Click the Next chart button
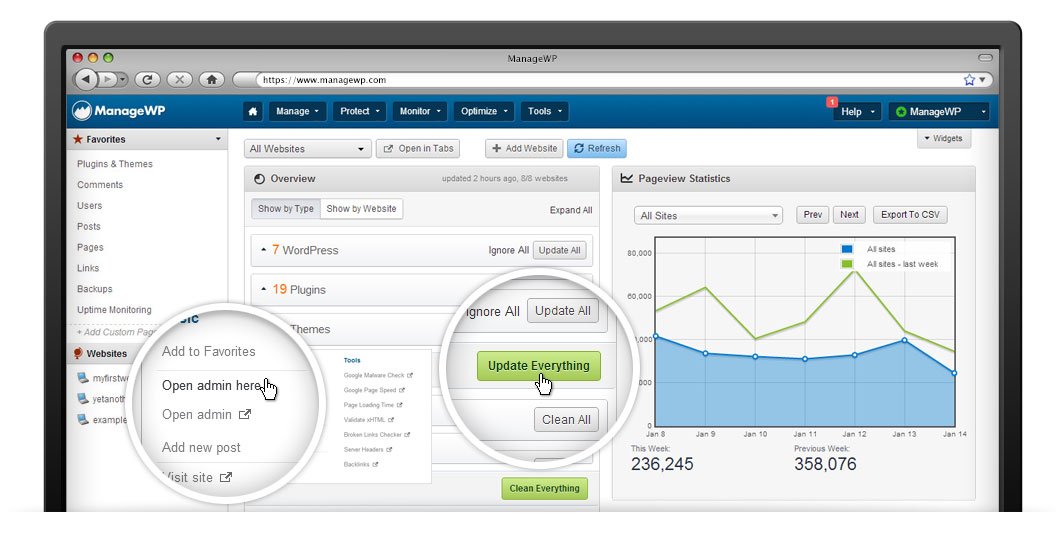This screenshot has height=535, width=1064. click(849, 215)
